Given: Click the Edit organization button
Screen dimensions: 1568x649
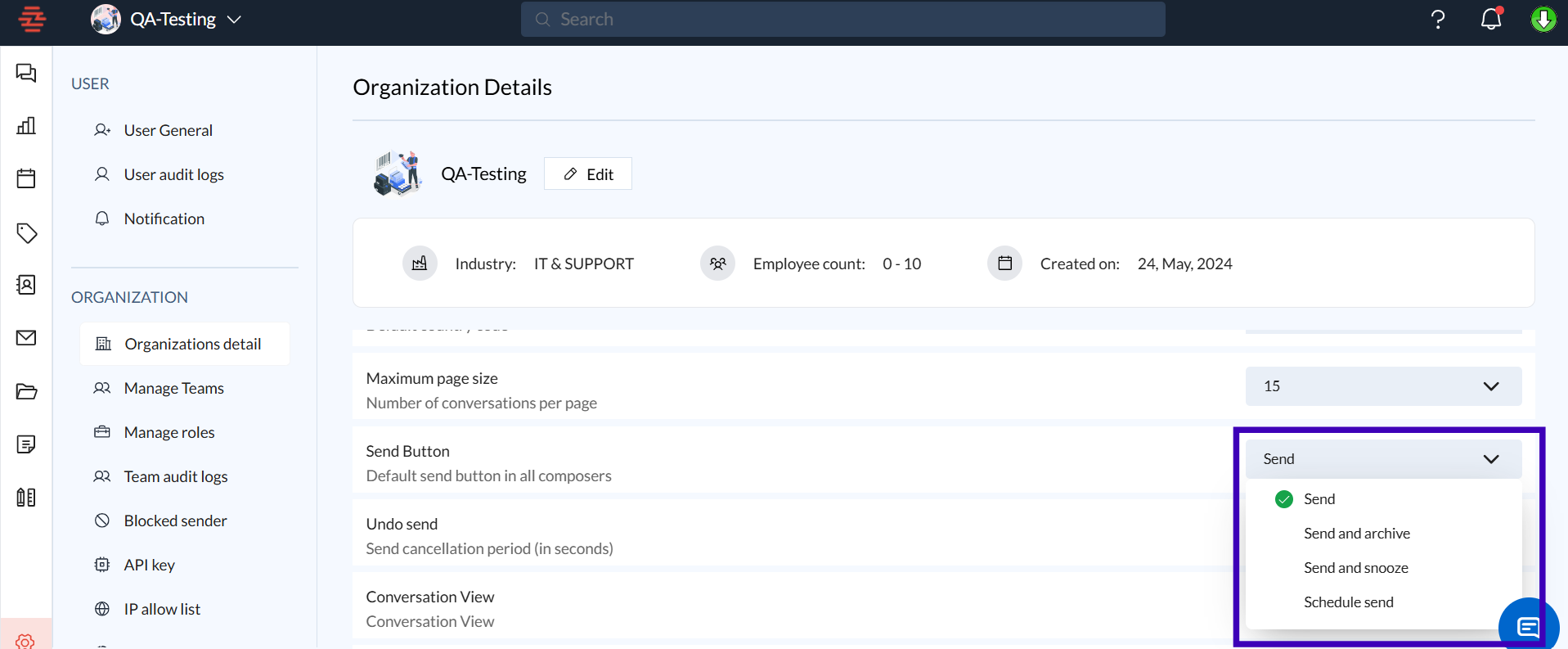Looking at the screenshot, I should (587, 174).
